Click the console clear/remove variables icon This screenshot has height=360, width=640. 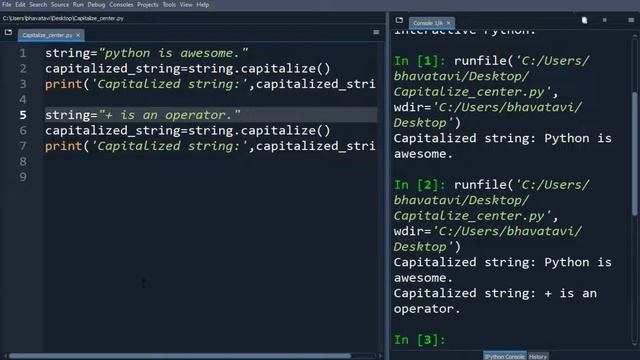click(x=584, y=20)
